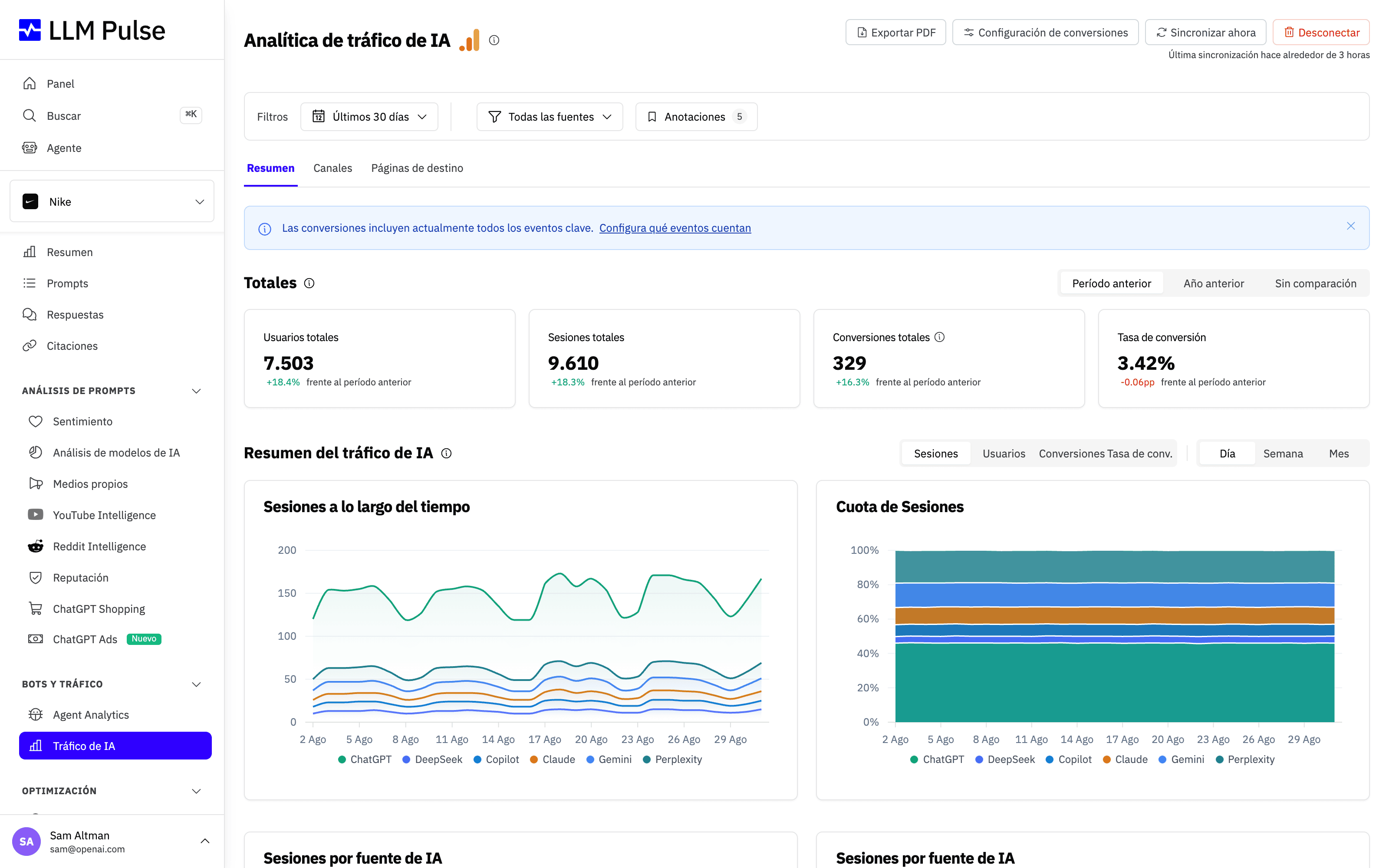Click info icon next to Totales
The image size is (1389, 868).
point(309,283)
